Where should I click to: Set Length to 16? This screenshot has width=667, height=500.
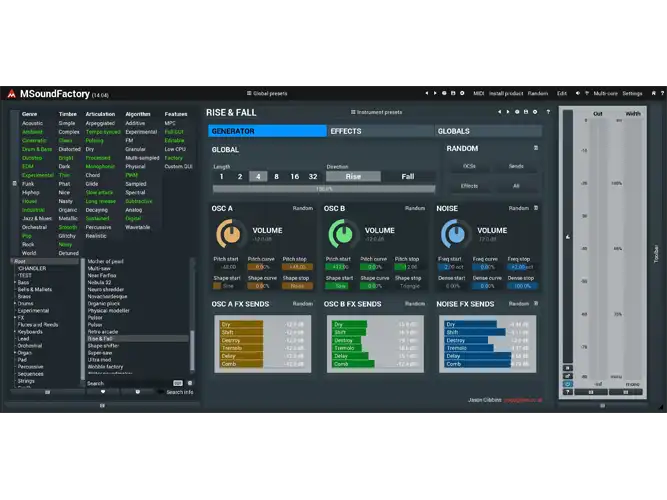click(295, 177)
